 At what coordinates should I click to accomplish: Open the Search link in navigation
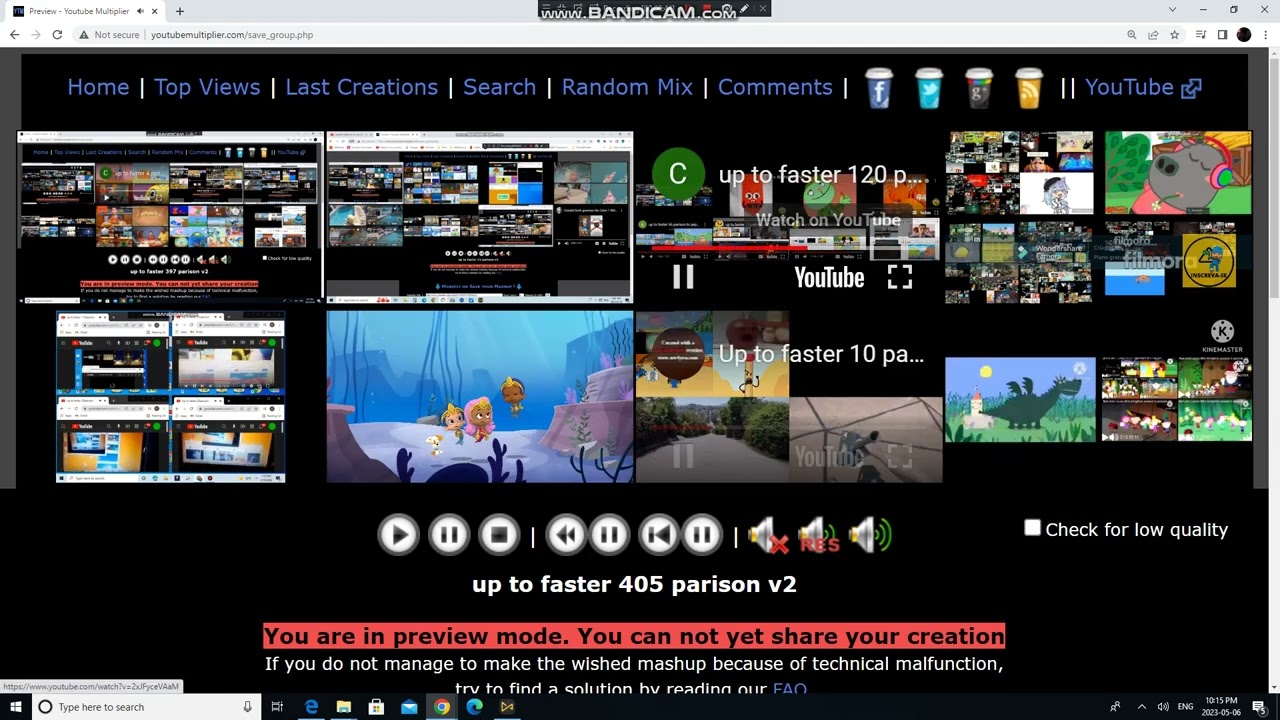point(499,87)
